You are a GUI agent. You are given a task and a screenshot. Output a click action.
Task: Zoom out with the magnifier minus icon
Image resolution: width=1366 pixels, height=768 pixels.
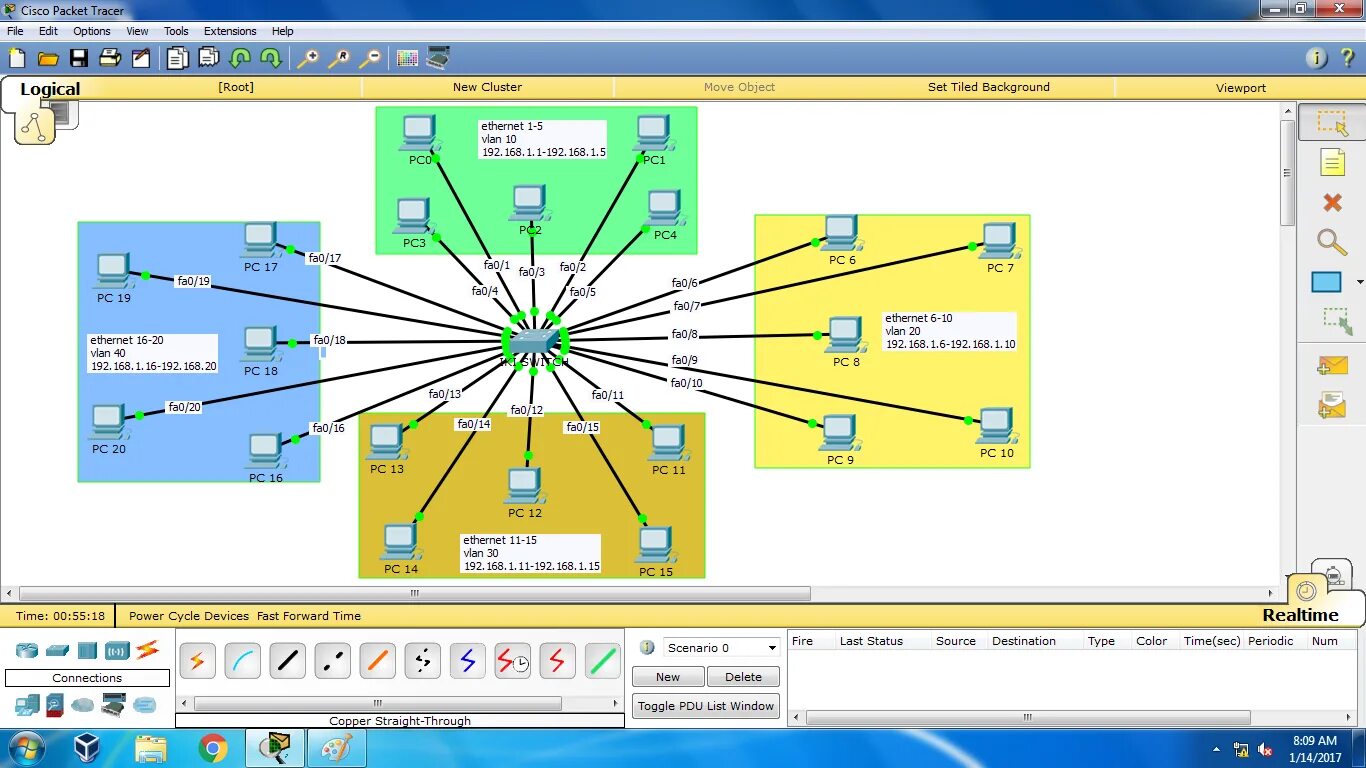click(x=370, y=58)
